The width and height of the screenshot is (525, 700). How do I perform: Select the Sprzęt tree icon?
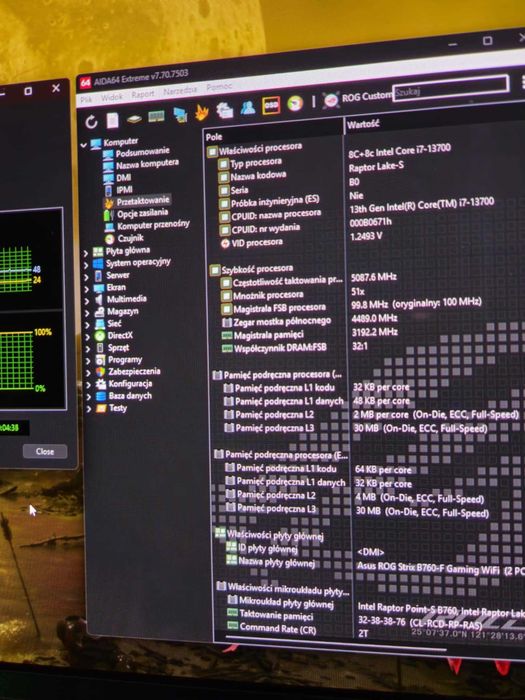point(100,348)
